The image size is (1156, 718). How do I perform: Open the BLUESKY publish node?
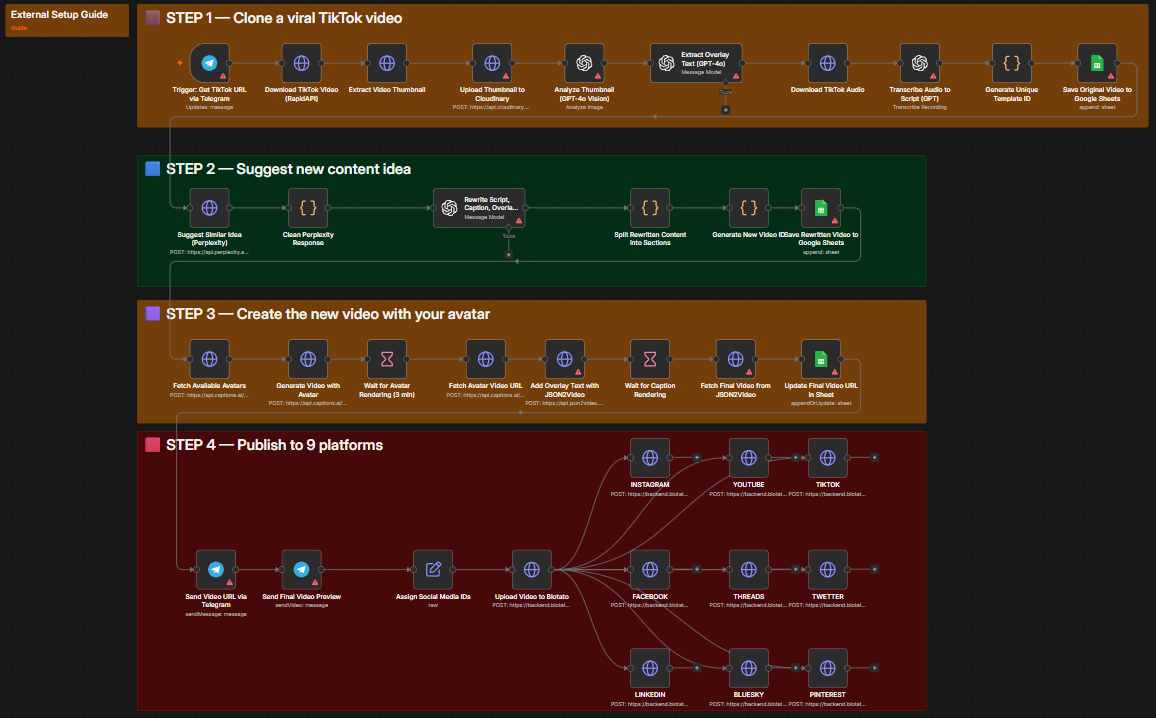pyautogui.click(x=748, y=669)
